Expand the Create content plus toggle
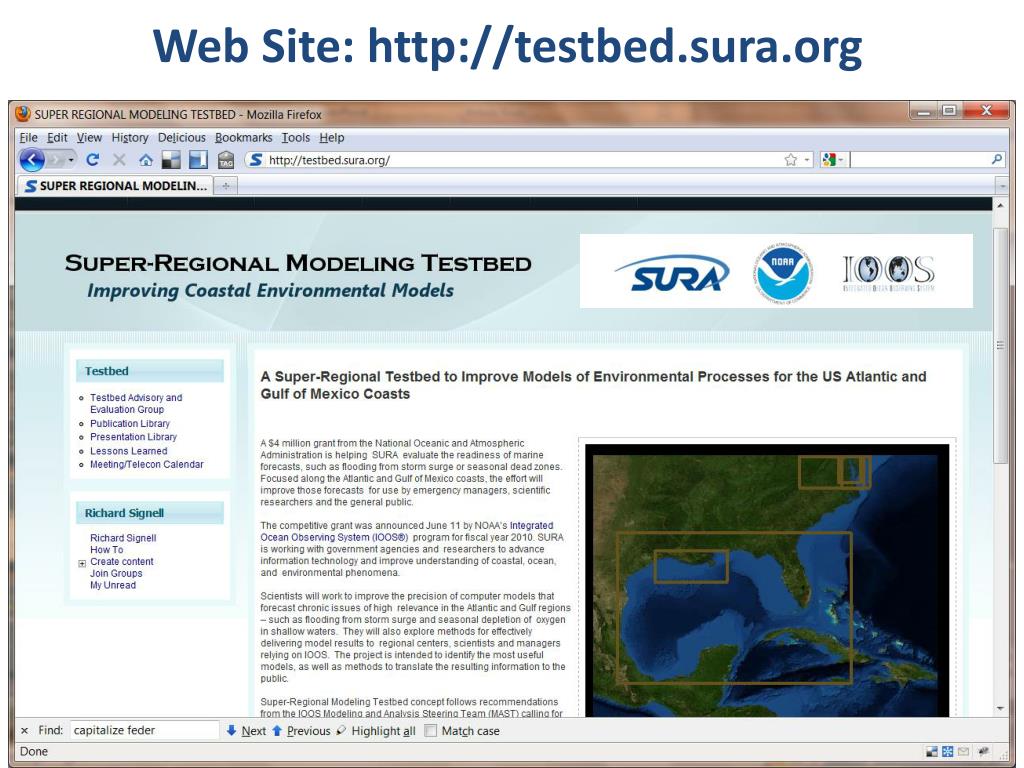Screen dimensions: 1024x768 pyautogui.click(x=82, y=563)
